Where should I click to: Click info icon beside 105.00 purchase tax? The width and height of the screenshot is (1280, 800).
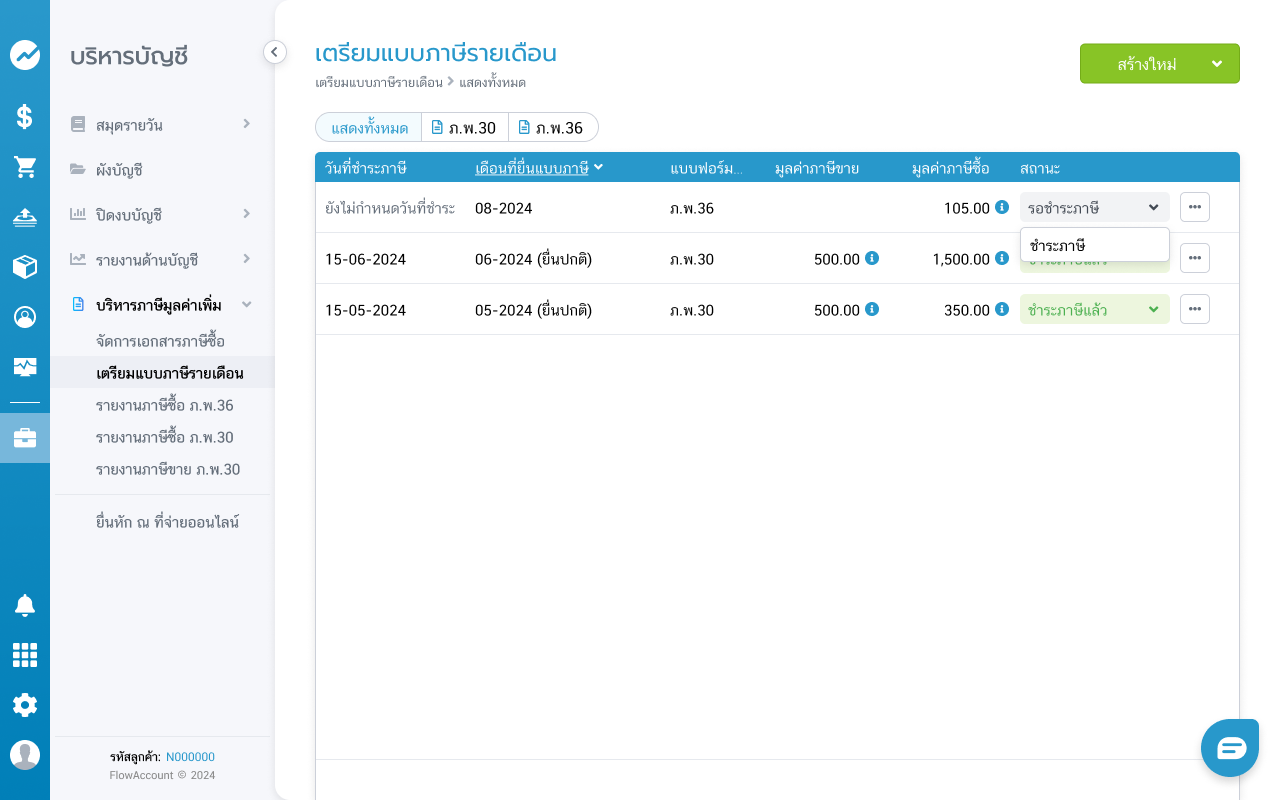click(x=1002, y=207)
